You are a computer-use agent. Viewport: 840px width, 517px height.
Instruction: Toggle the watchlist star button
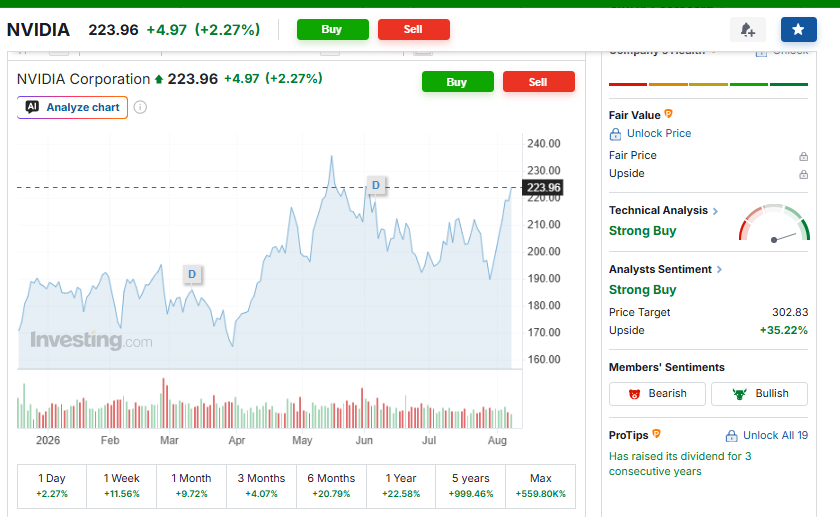pos(798,29)
